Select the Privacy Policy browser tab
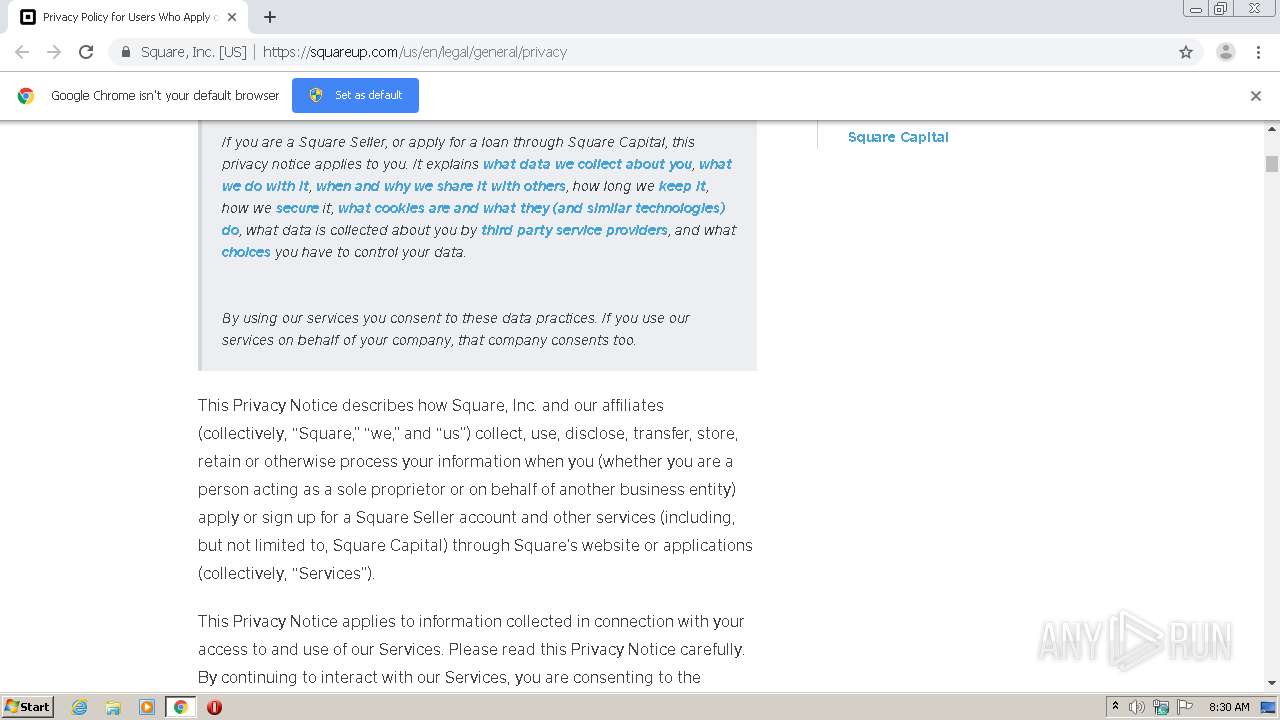This screenshot has height=720, width=1280. coord(127,17)
